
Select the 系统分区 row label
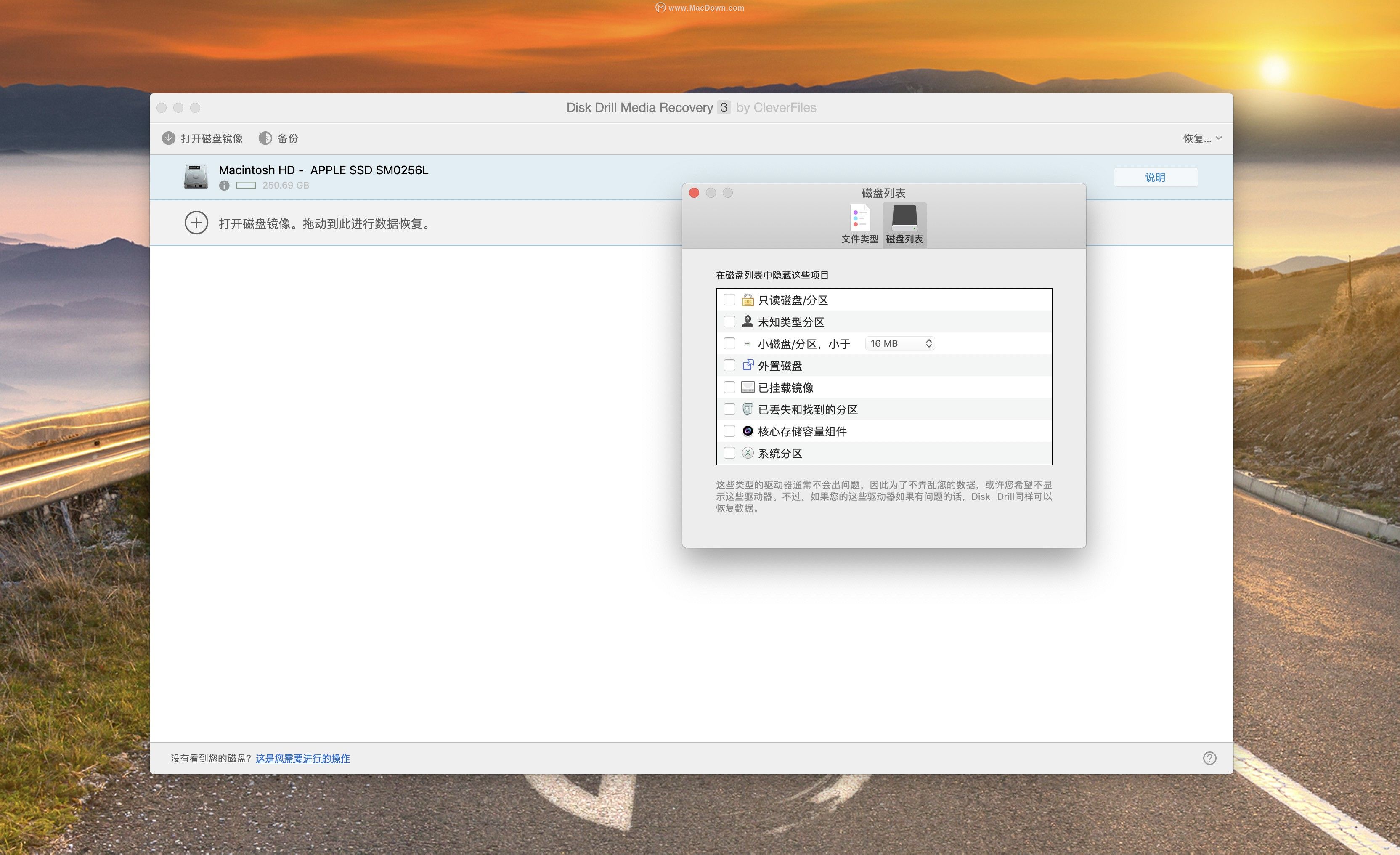pyautogui.click(x=780, y=453)
